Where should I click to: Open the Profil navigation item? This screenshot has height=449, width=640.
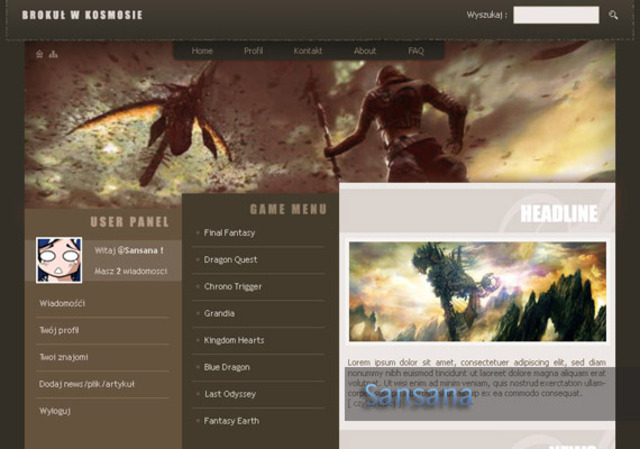click(253, 51)
